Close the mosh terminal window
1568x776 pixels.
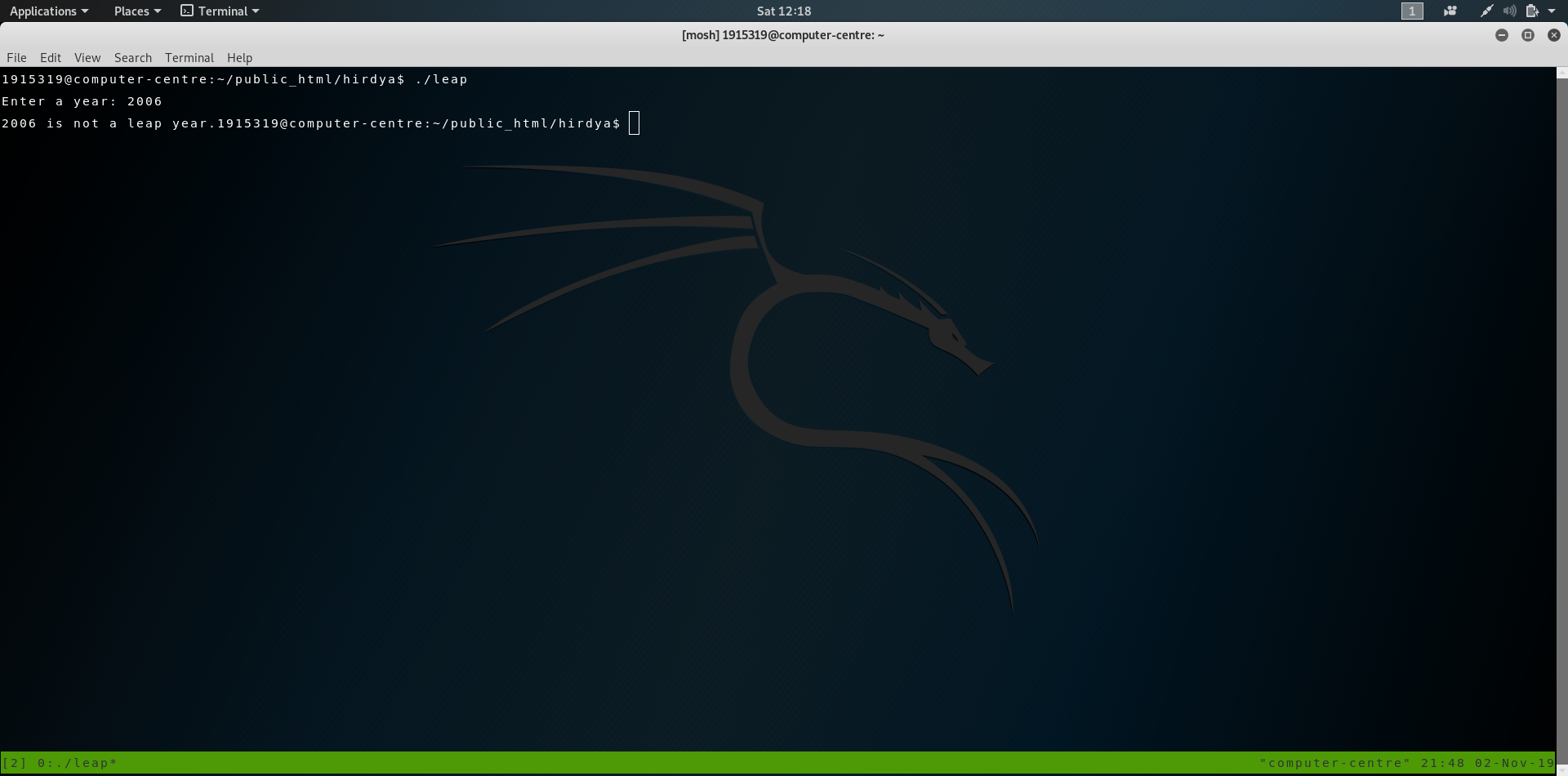coord(1554,35)
